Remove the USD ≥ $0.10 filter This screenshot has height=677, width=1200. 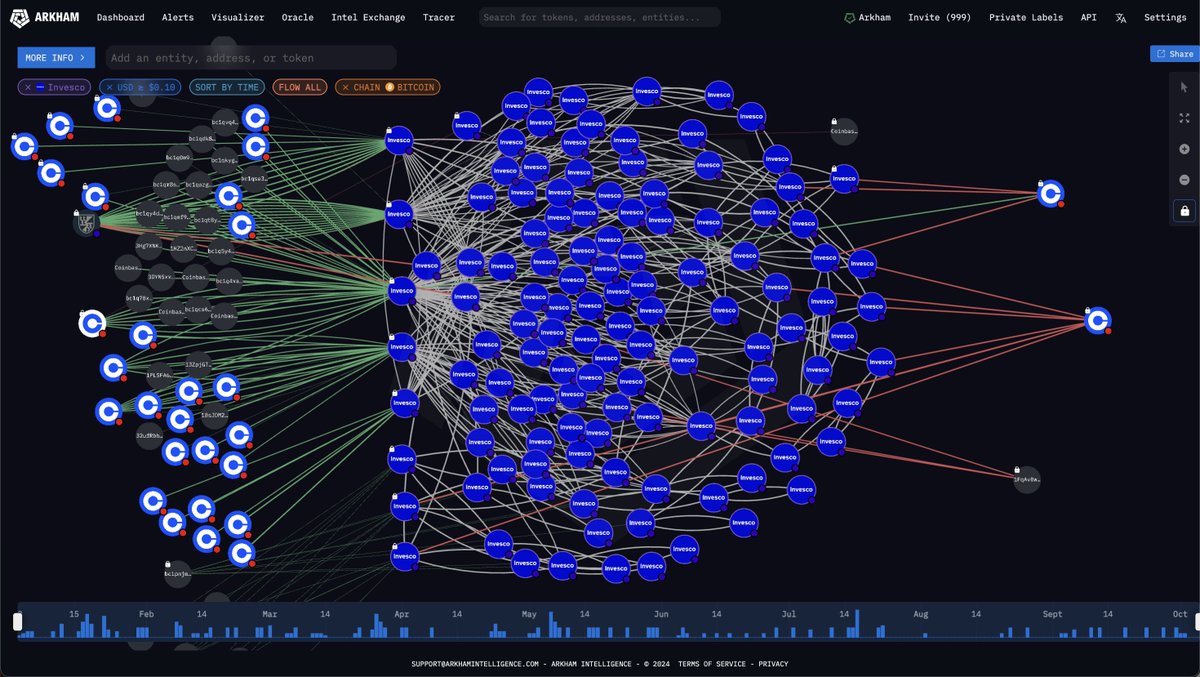click(111, 88)
